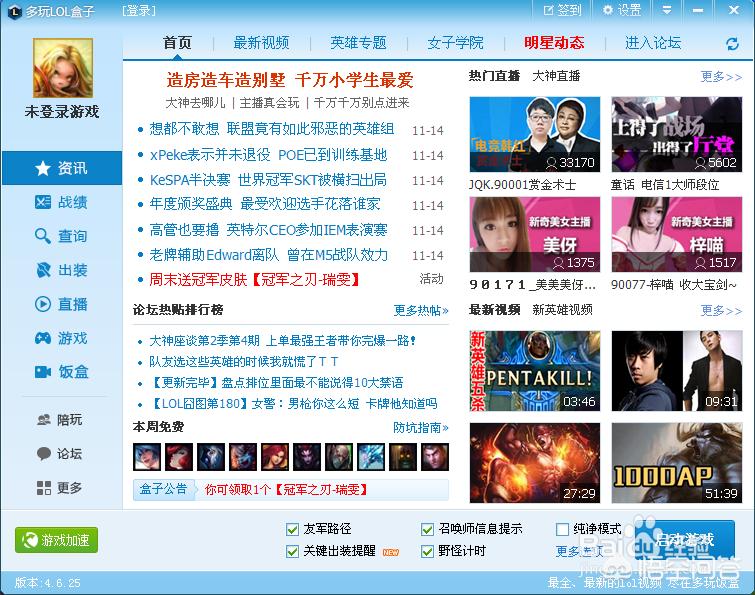Switch to the 英雄专题 tab

click(358, 43)
